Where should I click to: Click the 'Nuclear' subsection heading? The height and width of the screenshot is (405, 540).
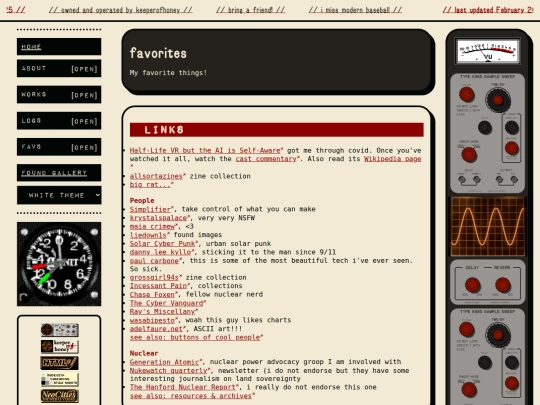(x=144, y=353)
